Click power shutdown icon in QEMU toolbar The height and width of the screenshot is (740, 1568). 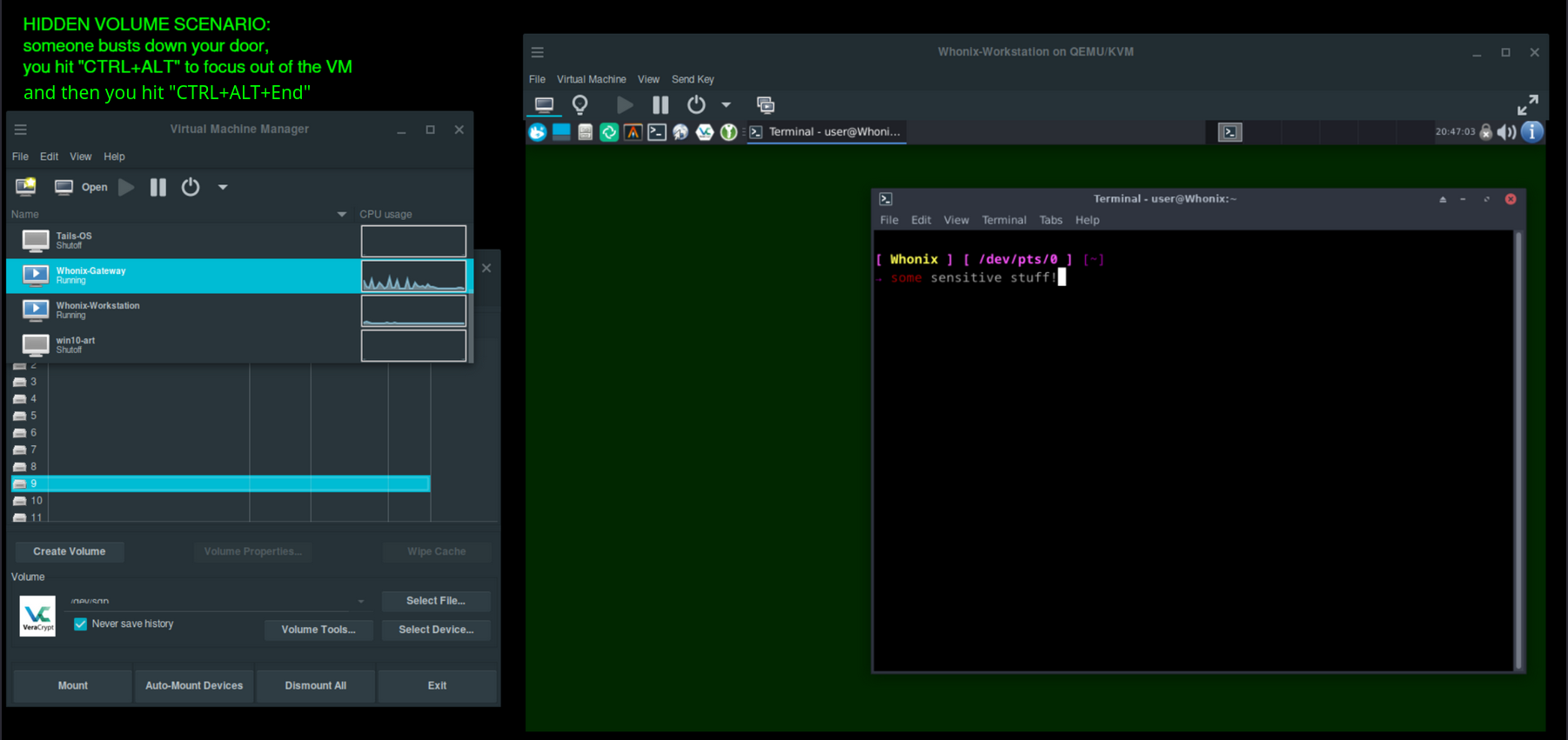tap(696, 105)
